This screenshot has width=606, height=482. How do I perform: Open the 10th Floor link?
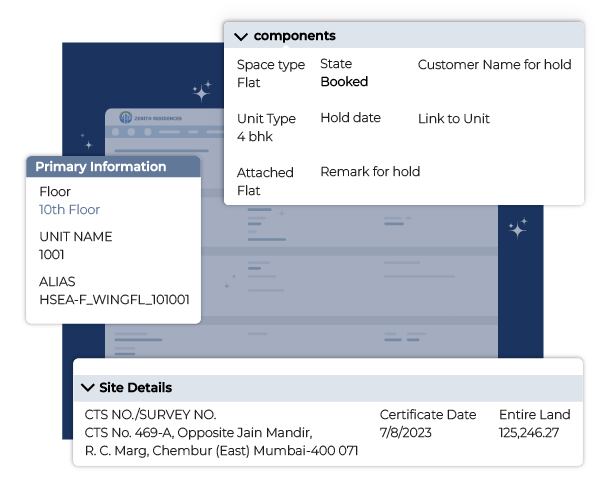pos(69,210)
